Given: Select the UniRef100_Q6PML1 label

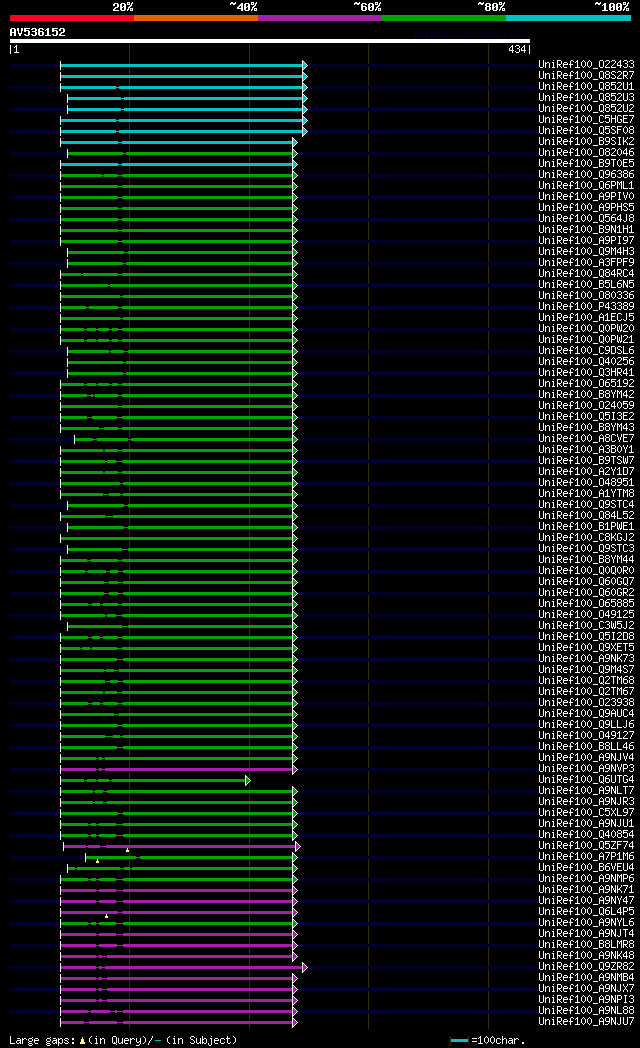Looking at the screenshot, I should coord(586,186).
